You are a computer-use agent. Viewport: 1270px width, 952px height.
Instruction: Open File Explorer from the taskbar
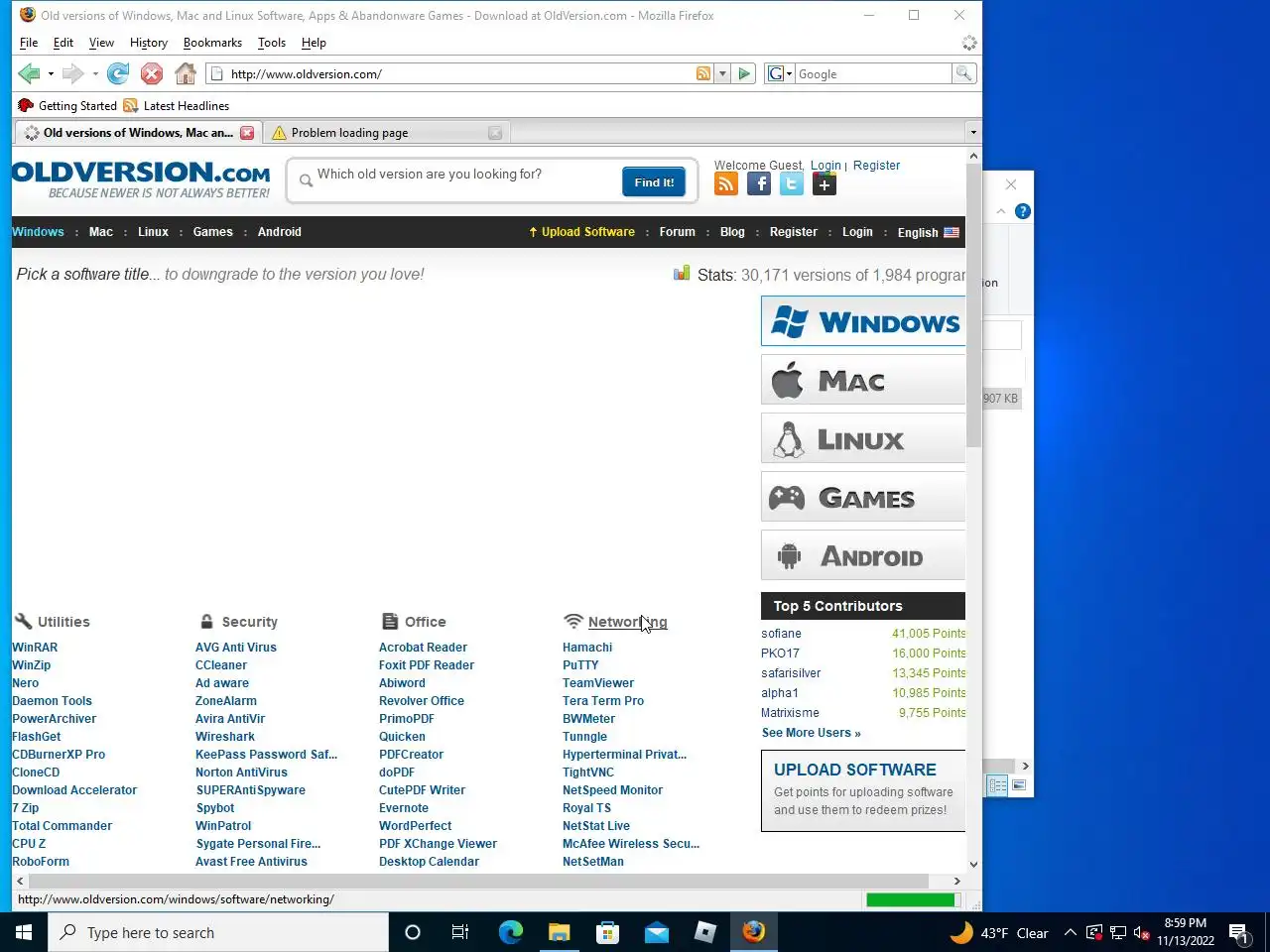point(560,932)
